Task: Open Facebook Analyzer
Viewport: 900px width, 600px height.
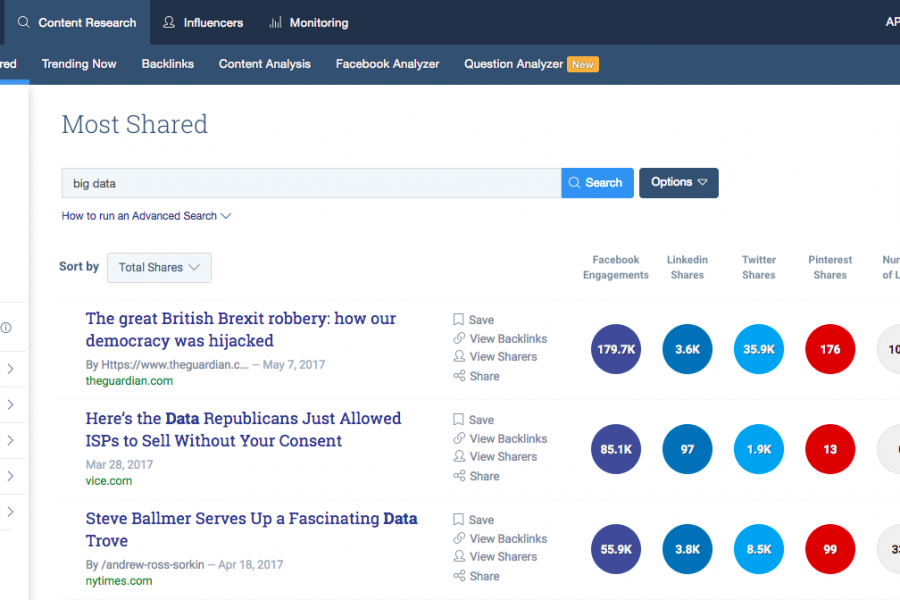Action: pyautogui.click(x=387, y=64)
